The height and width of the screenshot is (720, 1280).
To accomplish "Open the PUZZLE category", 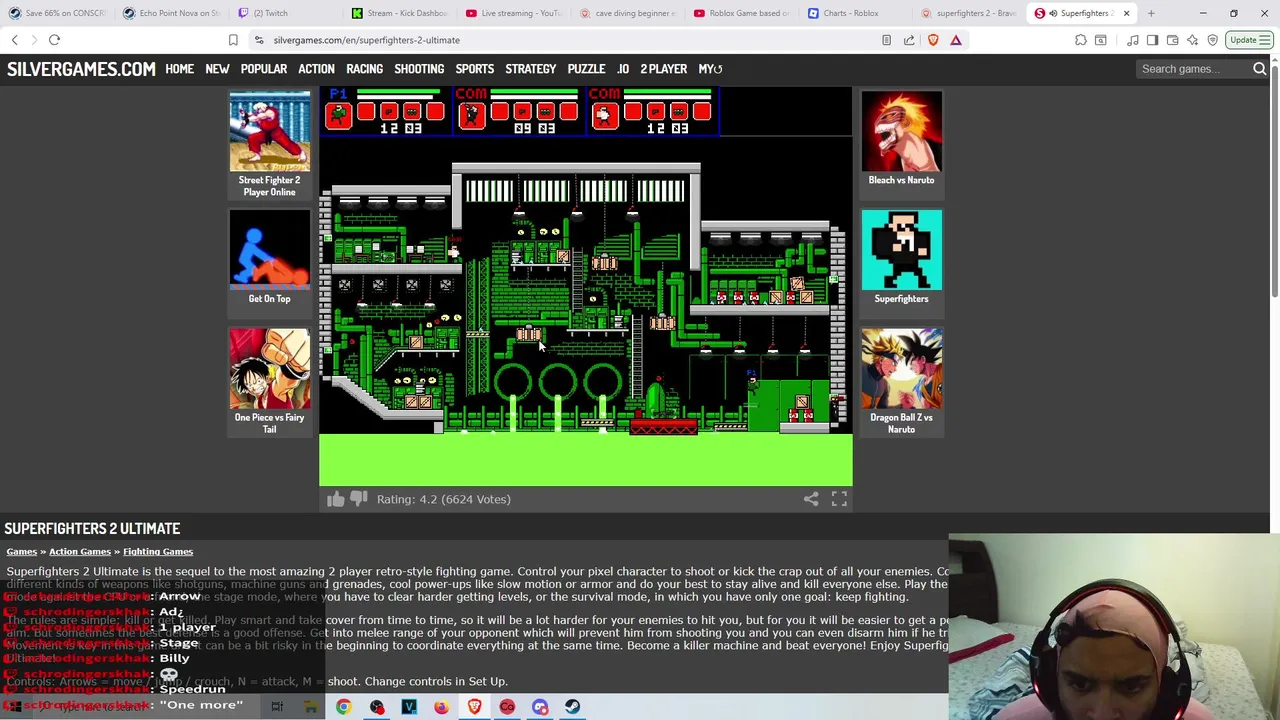I will click(586, 69).
